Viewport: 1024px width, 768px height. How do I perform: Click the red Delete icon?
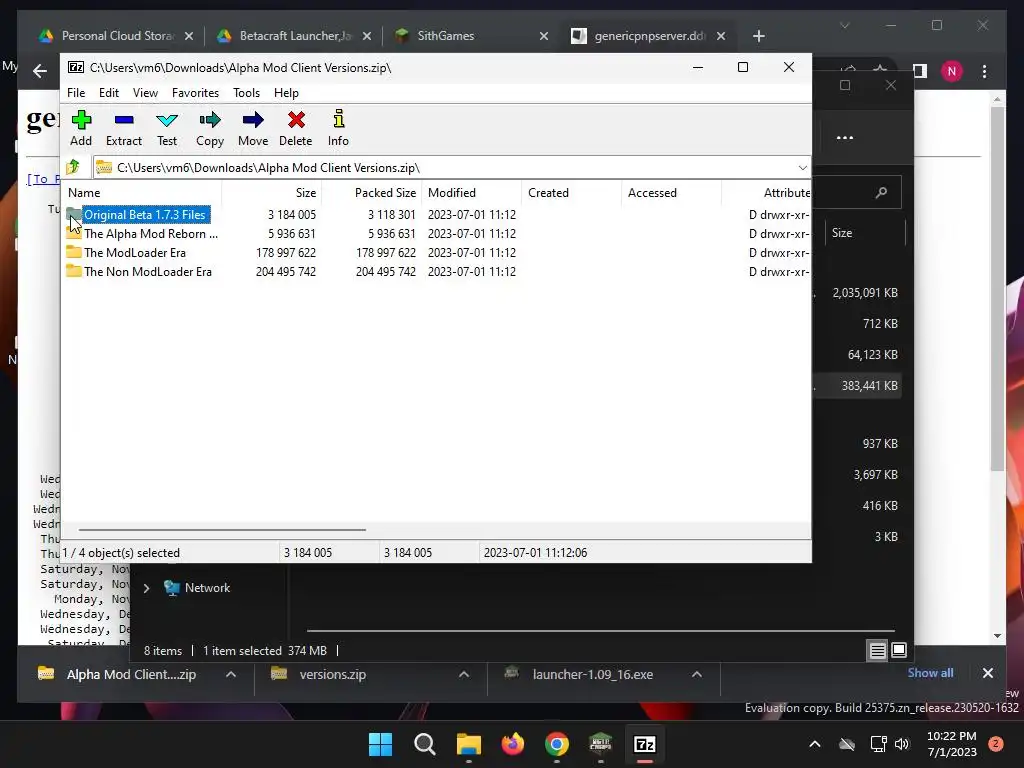coord(295,128)
